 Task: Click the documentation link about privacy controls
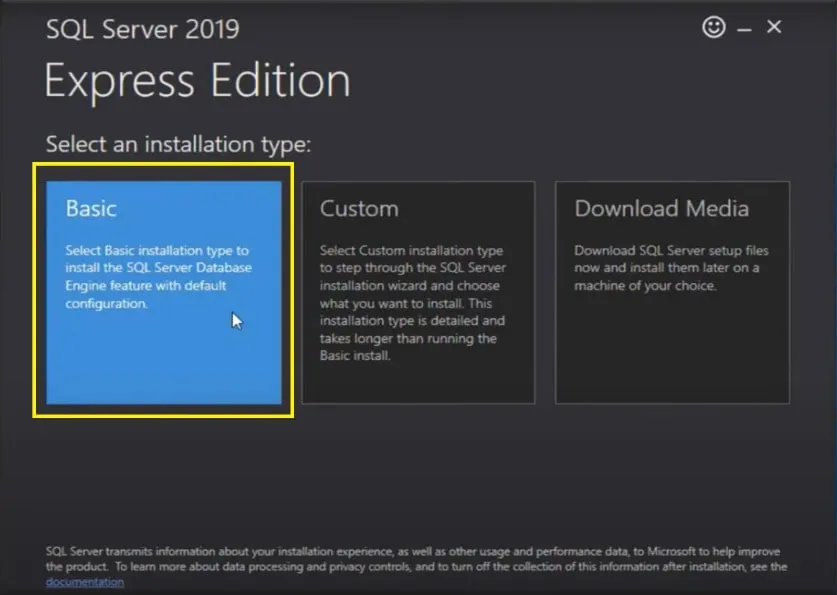(85, 583)
